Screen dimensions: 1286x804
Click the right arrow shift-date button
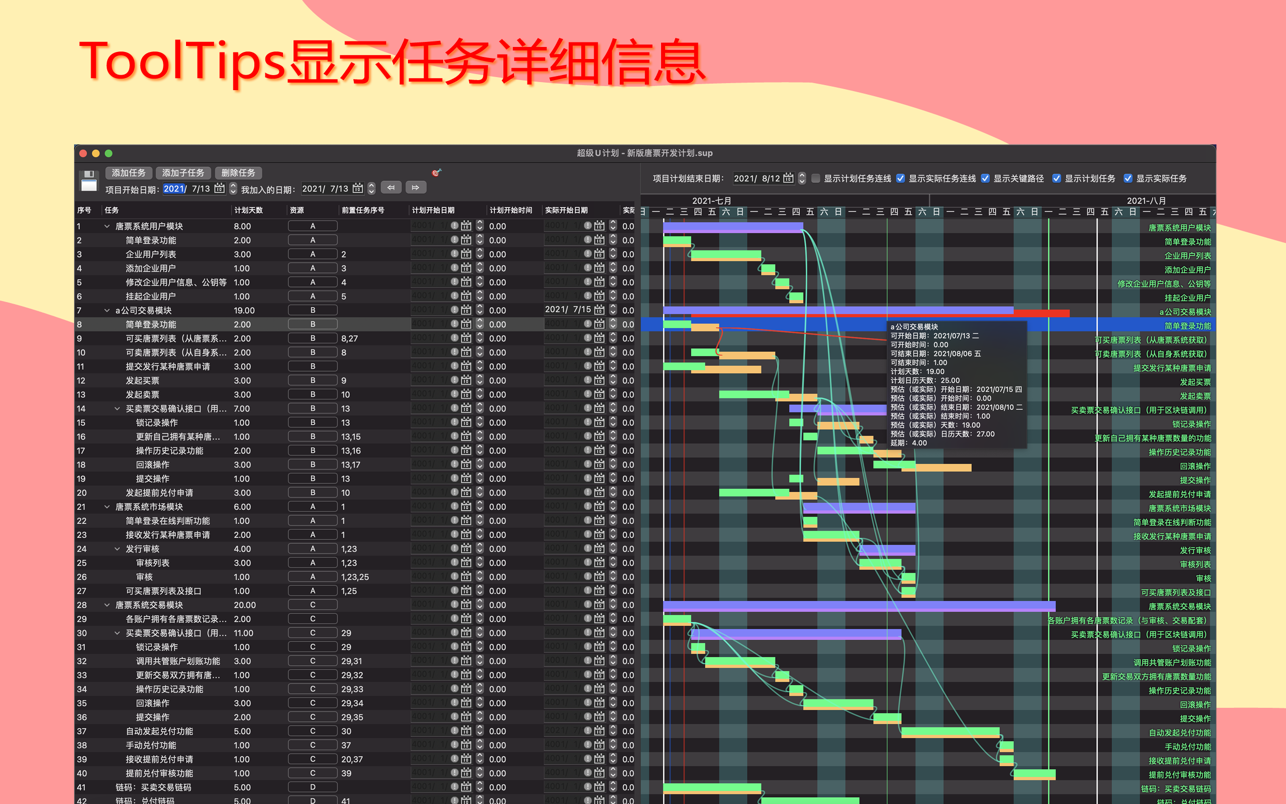click(415, 188)
